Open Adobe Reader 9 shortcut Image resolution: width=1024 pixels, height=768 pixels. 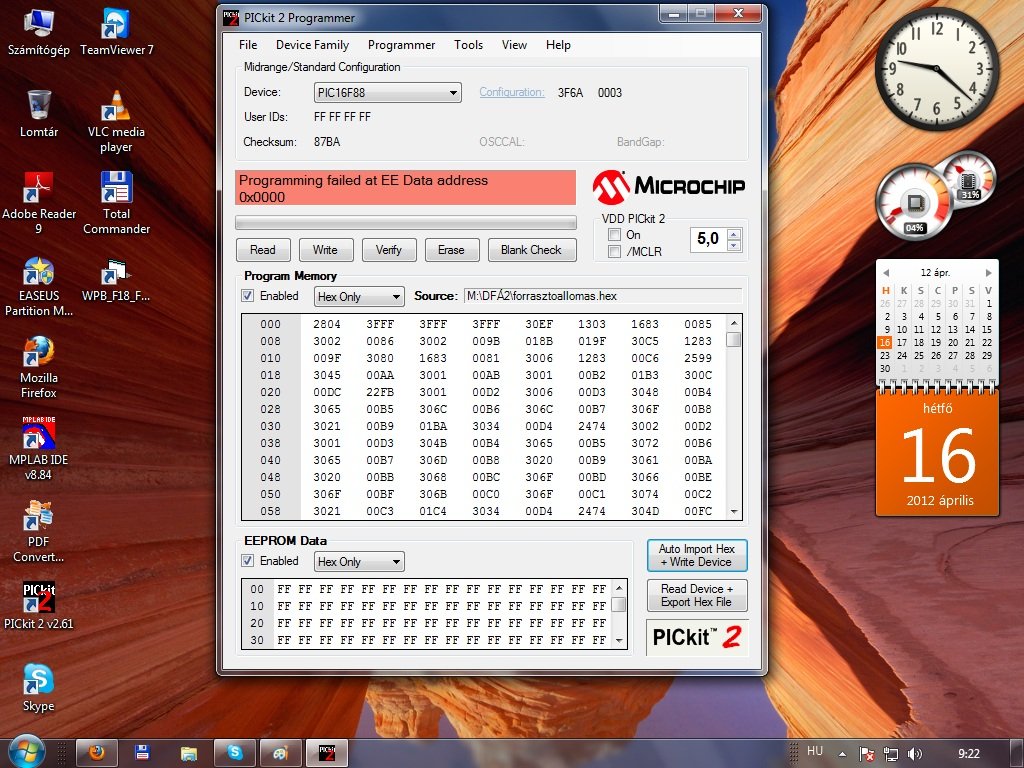click(39, 202)
